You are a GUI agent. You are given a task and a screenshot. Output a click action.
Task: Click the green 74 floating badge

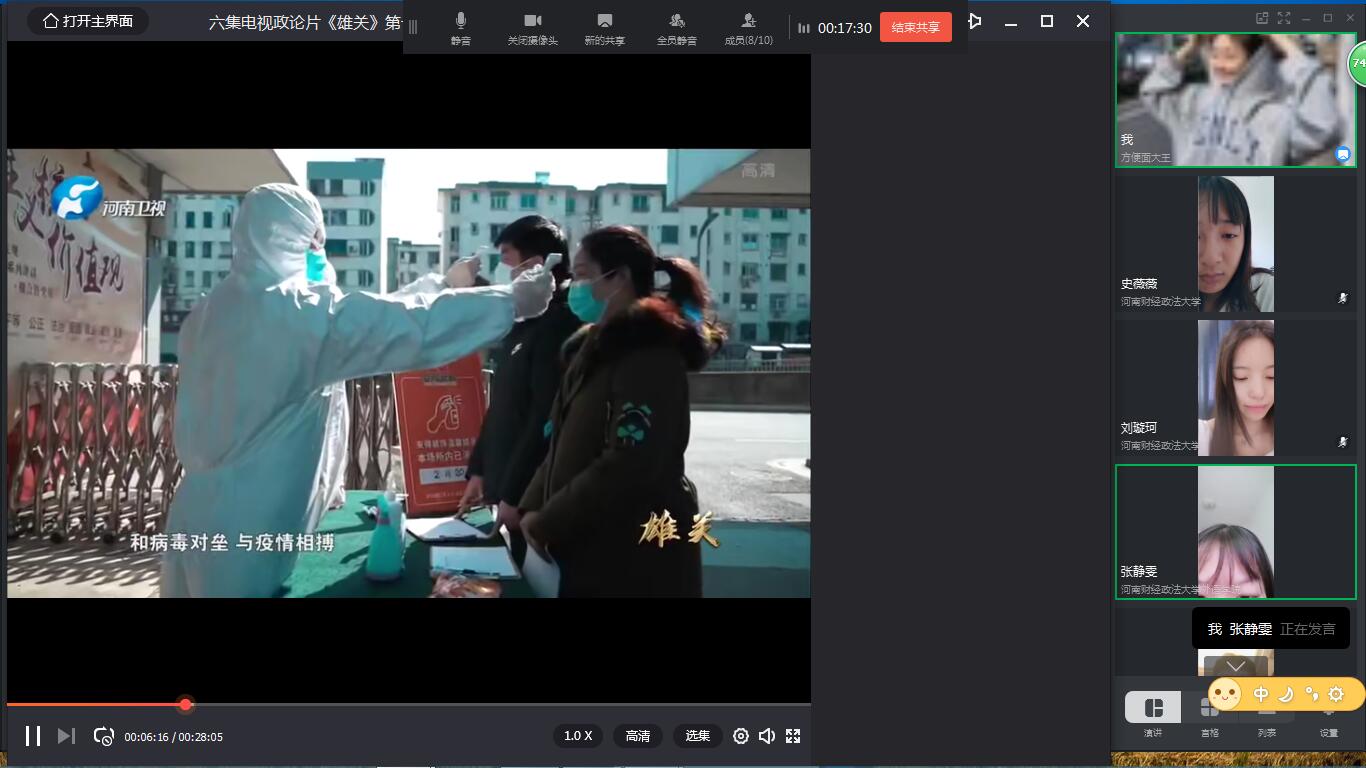(x=1358, y=63)
